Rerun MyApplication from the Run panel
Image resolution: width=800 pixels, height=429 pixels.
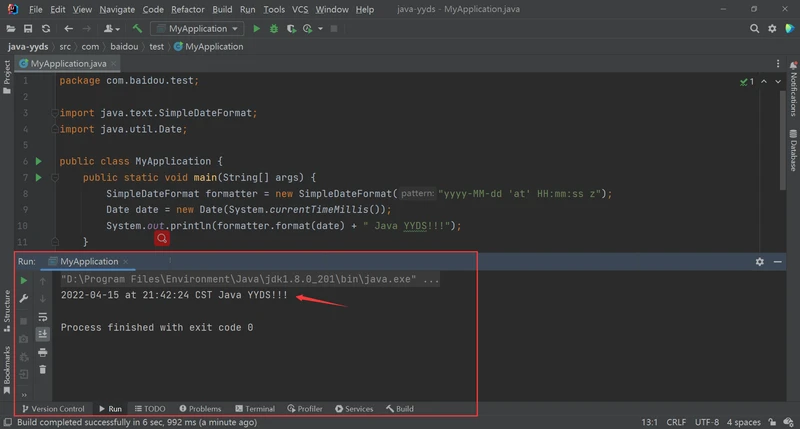(x=24, y=281)
